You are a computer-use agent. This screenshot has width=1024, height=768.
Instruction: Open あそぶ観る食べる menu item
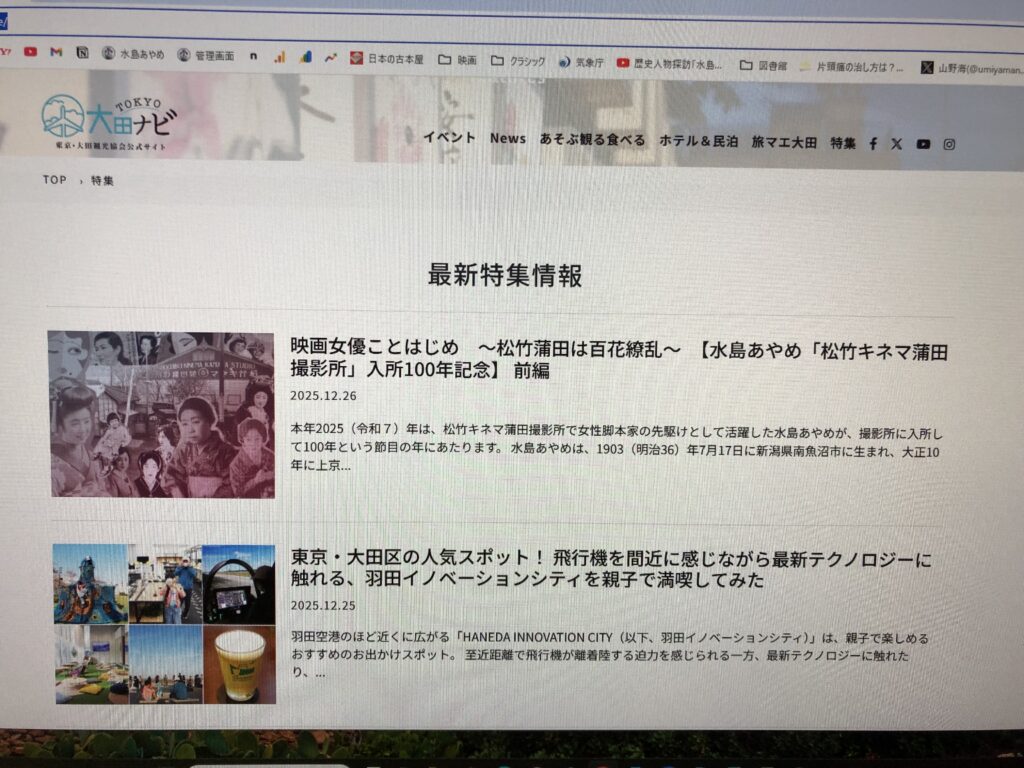click(592, 140)
